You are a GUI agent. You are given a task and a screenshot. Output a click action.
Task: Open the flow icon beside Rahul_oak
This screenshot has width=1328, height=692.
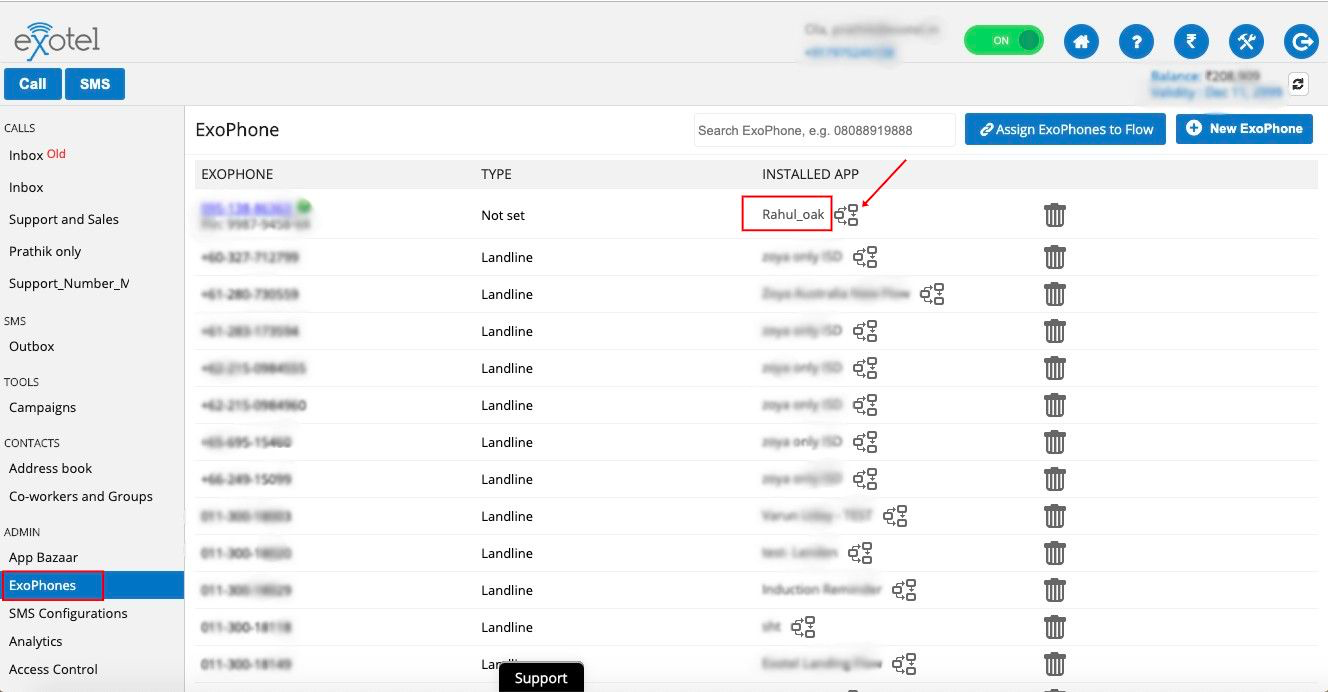(847, 215)
